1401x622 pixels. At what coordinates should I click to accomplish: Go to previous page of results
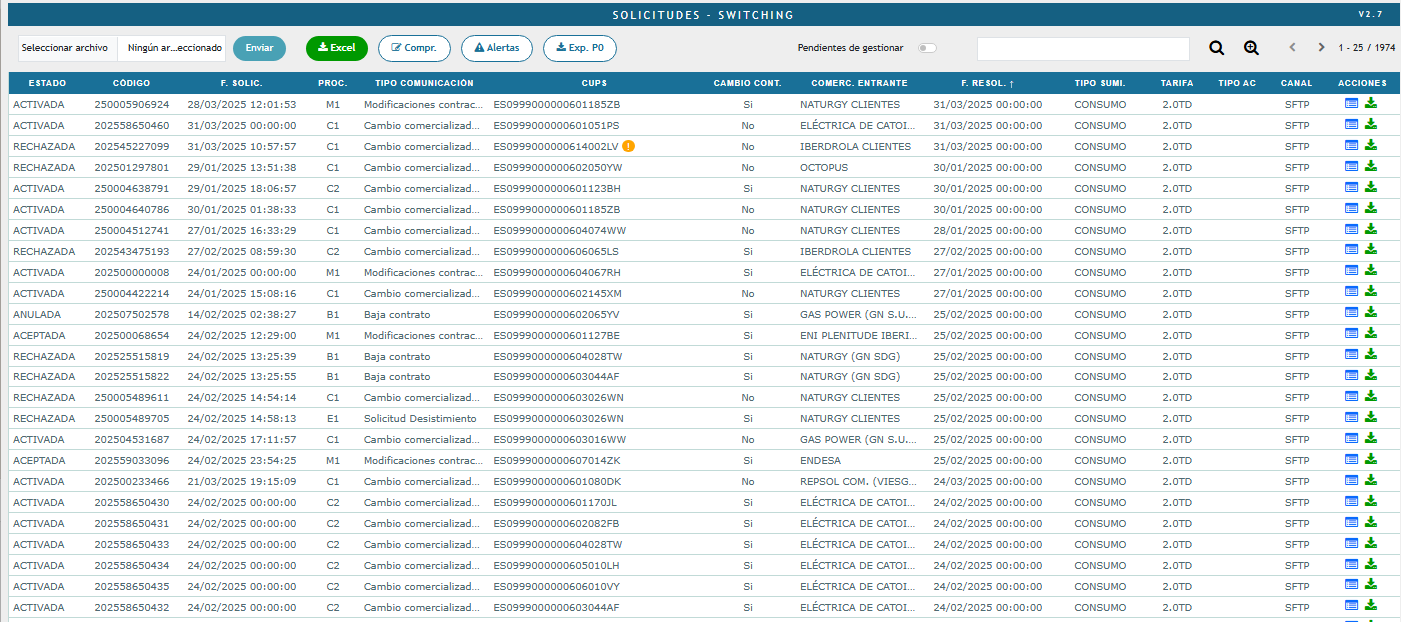(x=1292, y=48)
